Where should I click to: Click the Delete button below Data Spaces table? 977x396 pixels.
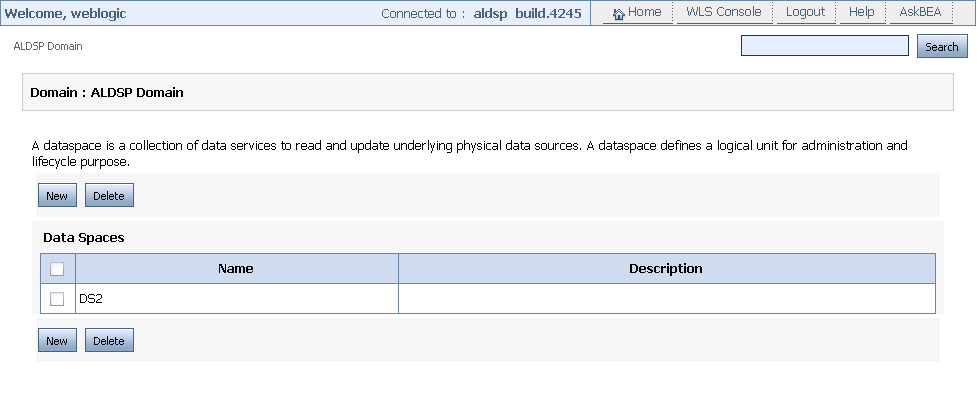(x=109, y=341)
